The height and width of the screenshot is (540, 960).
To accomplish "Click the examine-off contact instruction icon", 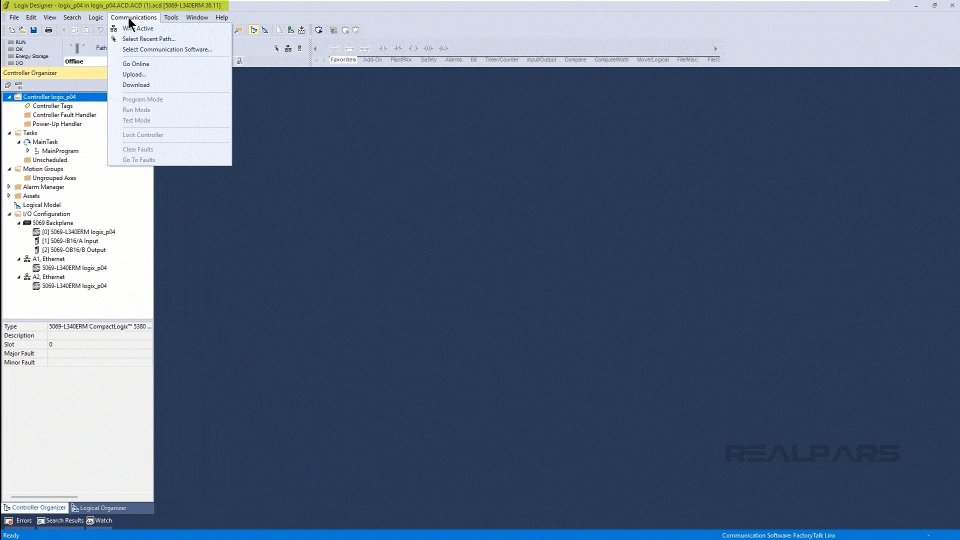I will (398, 48).
